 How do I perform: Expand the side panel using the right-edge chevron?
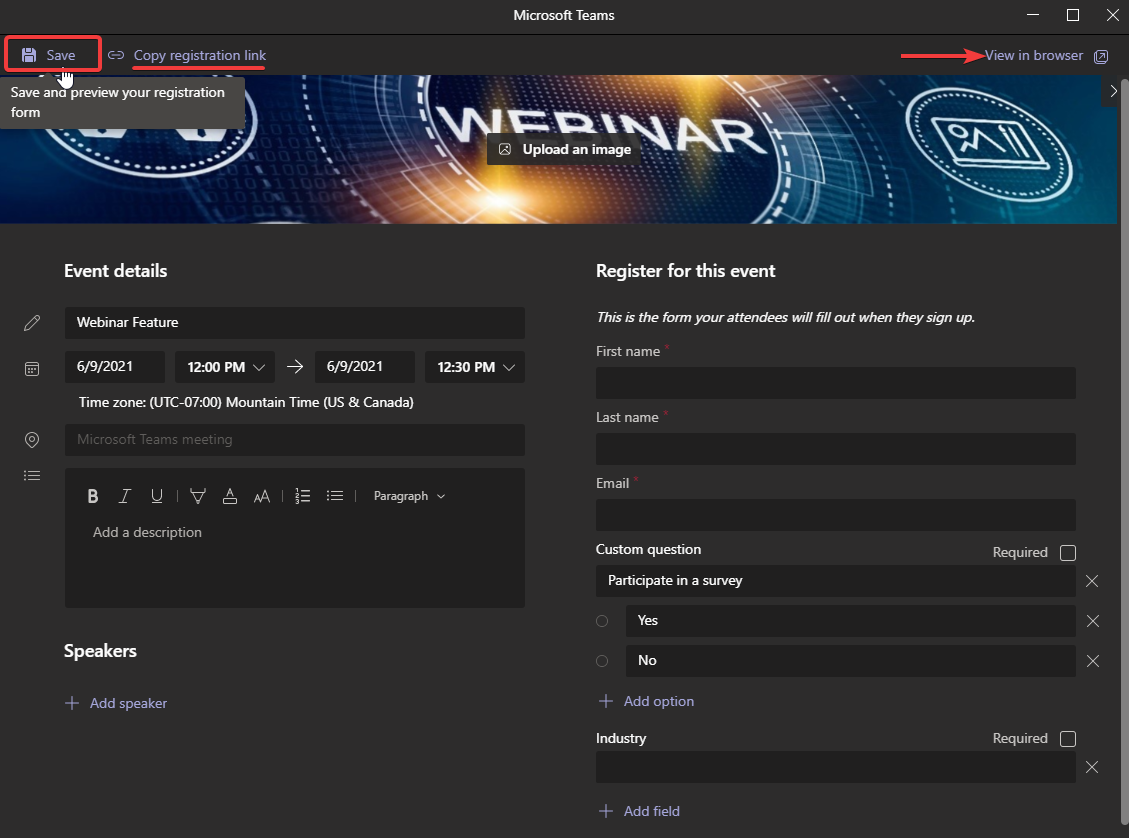pos(1113,91)
